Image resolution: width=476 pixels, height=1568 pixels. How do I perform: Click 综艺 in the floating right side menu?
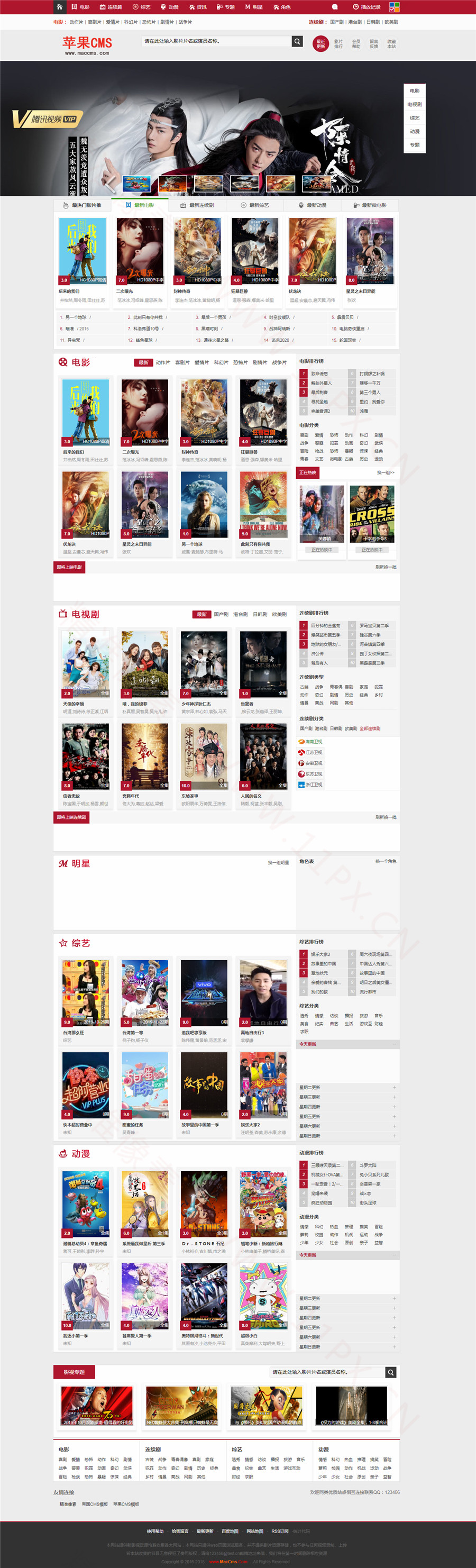point(414,118)
